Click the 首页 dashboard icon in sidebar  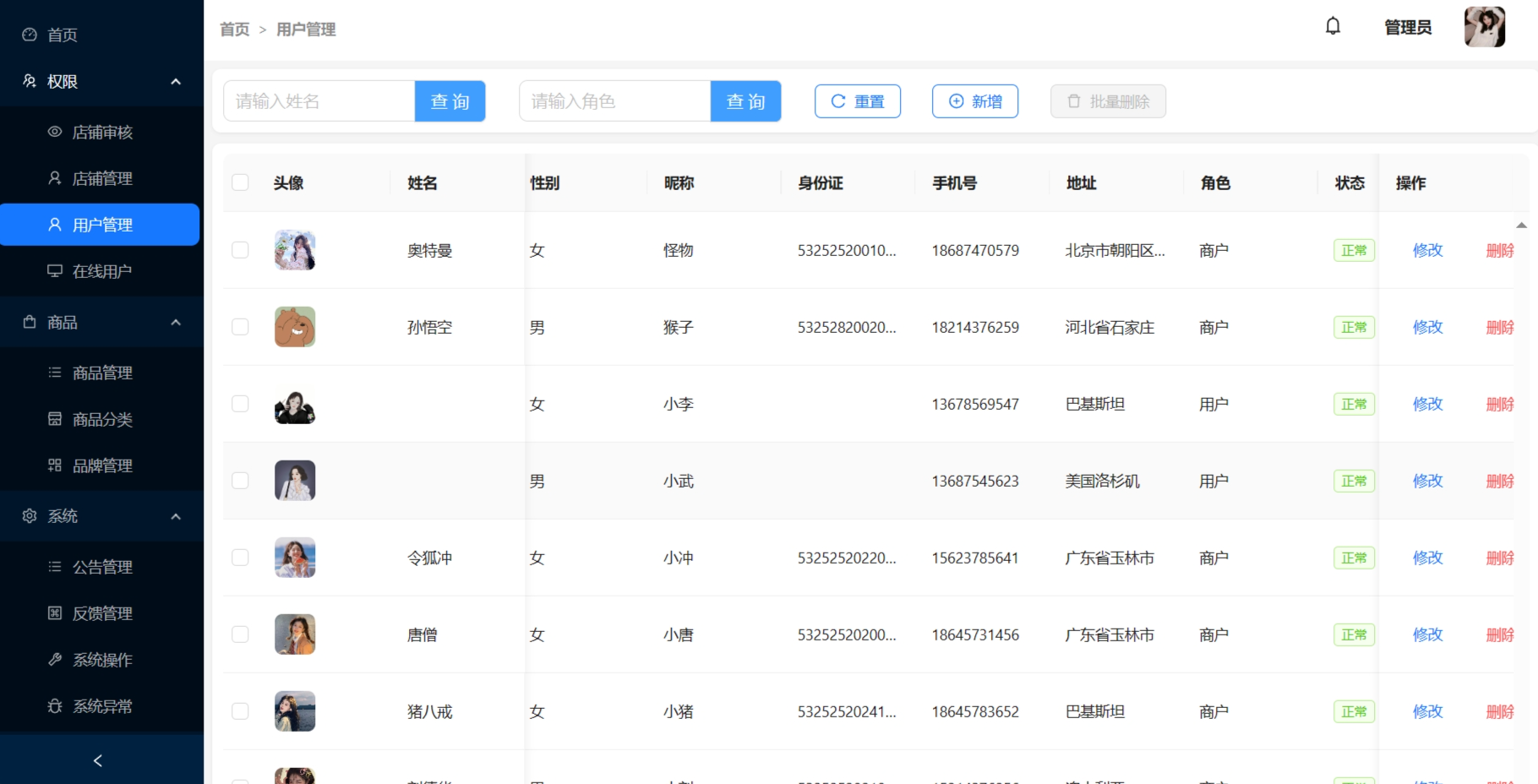click(x=30, y=35)
